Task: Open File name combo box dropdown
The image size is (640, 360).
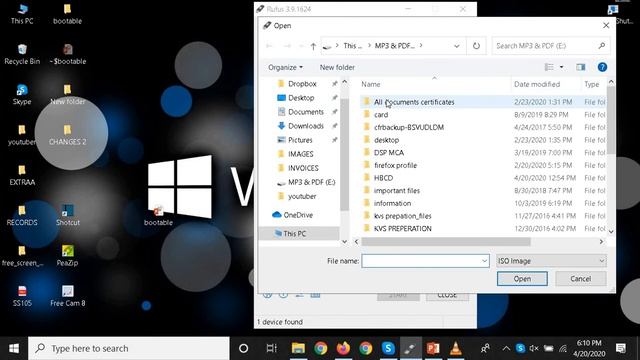Action: click(484, 261)
